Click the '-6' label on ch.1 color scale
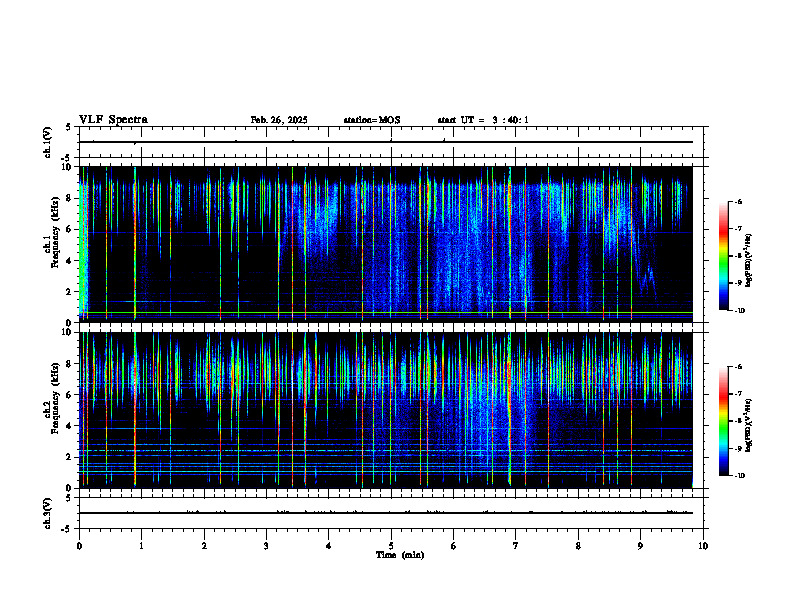792x612 pixels. (x=739, y=201)
